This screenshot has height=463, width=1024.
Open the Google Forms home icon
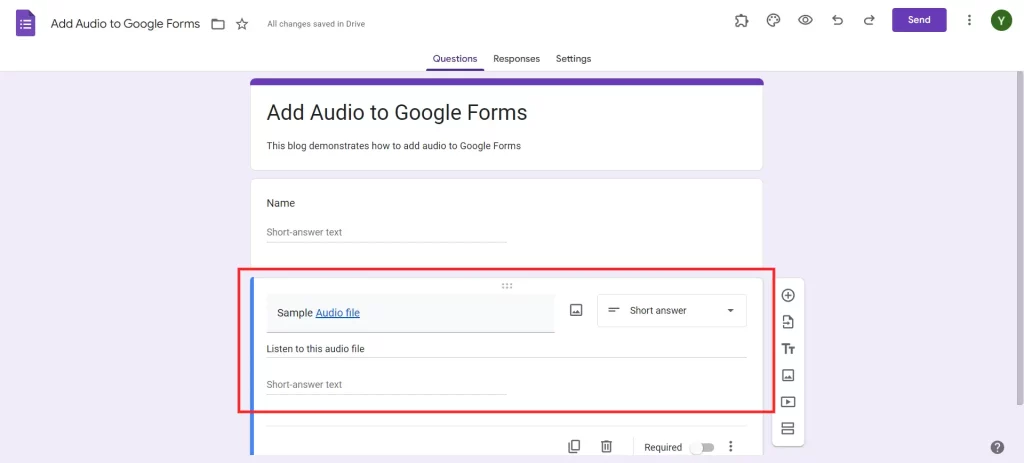point(25,24)
